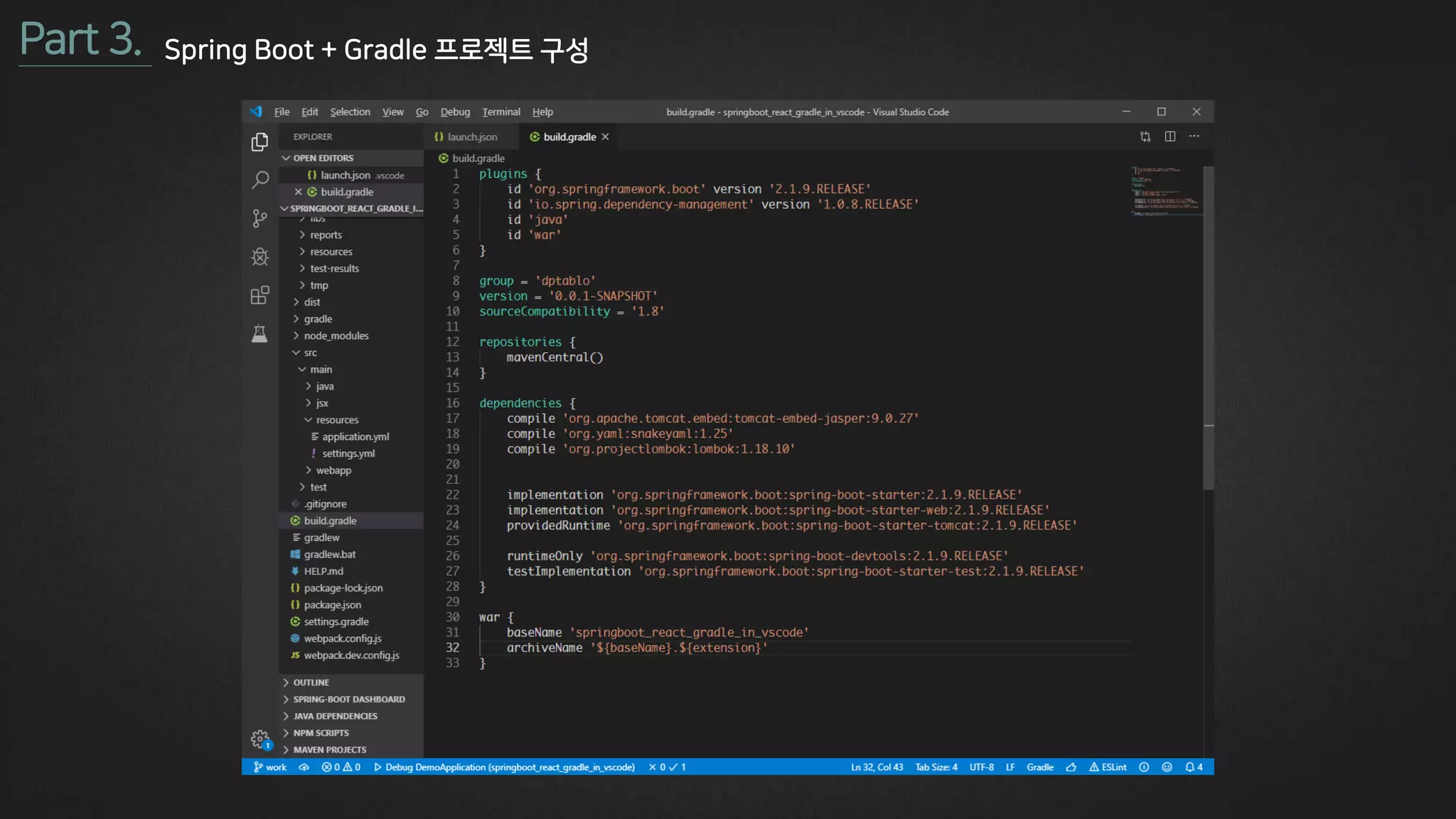Open the feedback smiley icon
The height and width of the screenshot is (819, 1456).
[x=1167, y=767]
